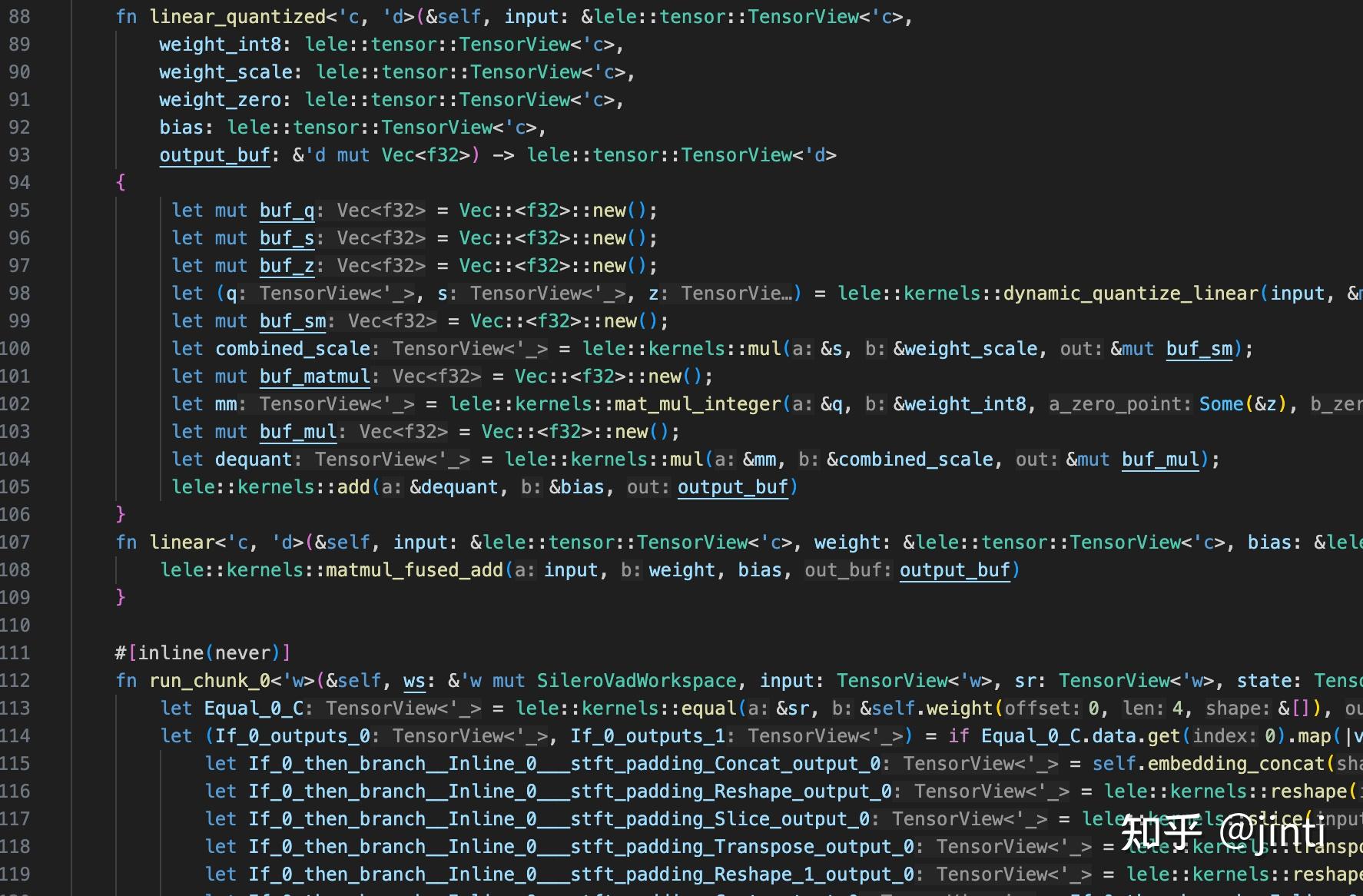Click the combined_scale variable on line 100
1363x896 pixels.
point(293,349)
